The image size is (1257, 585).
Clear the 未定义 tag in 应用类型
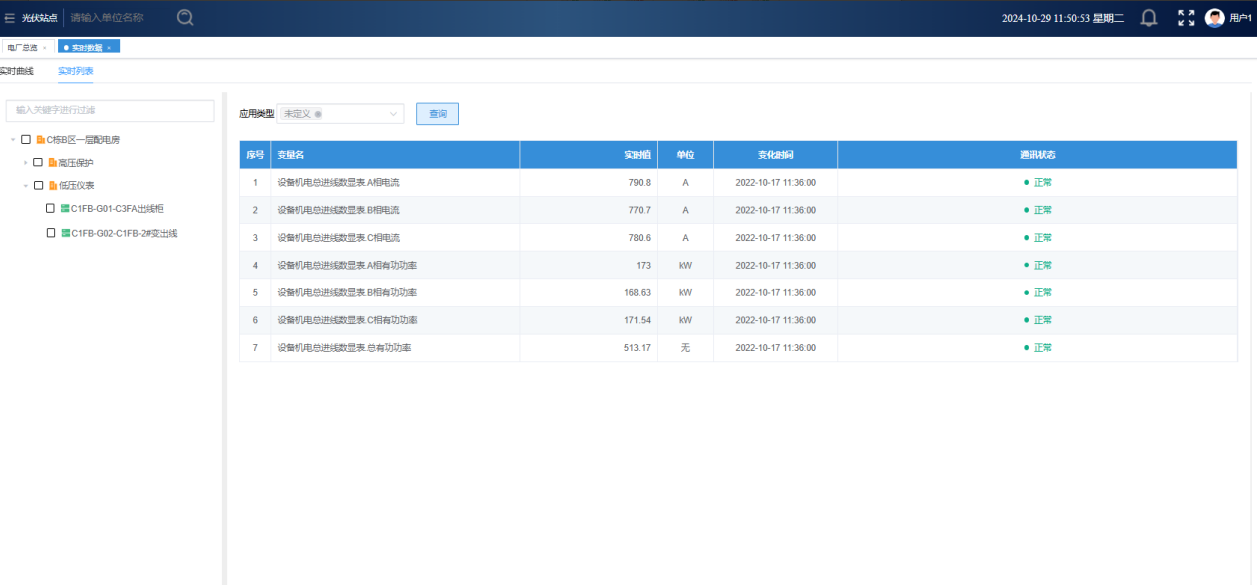[318, 114]
